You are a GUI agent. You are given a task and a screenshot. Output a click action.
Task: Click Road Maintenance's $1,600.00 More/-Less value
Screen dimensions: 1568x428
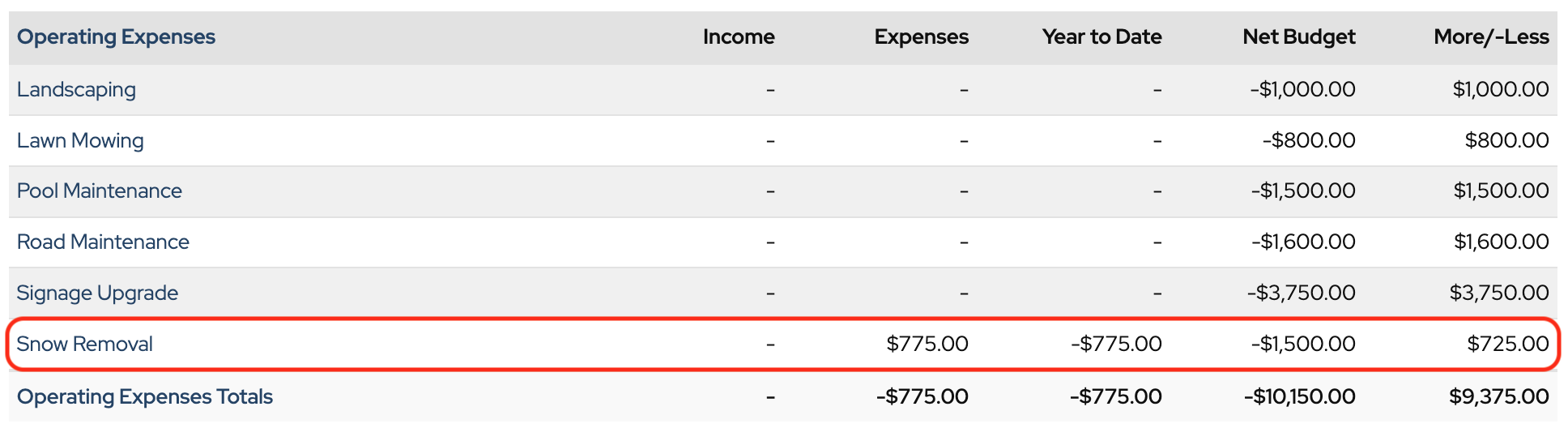pyautogui.click(x=1501, y=242)
